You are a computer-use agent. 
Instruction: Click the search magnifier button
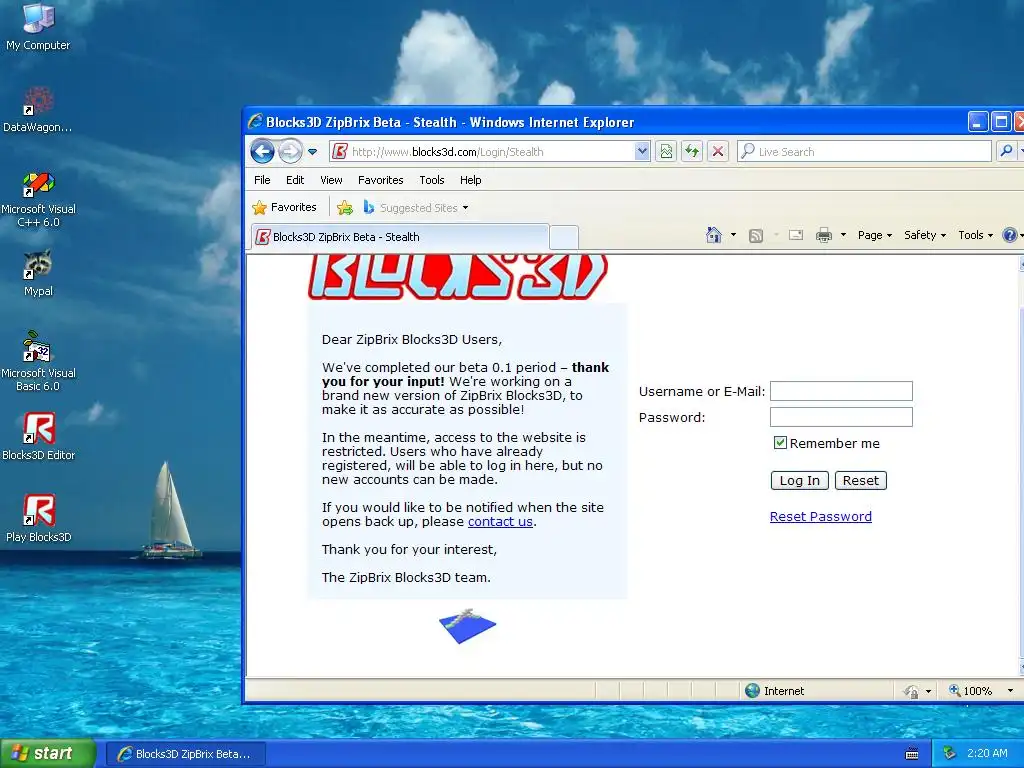(x=1006, y=152)
